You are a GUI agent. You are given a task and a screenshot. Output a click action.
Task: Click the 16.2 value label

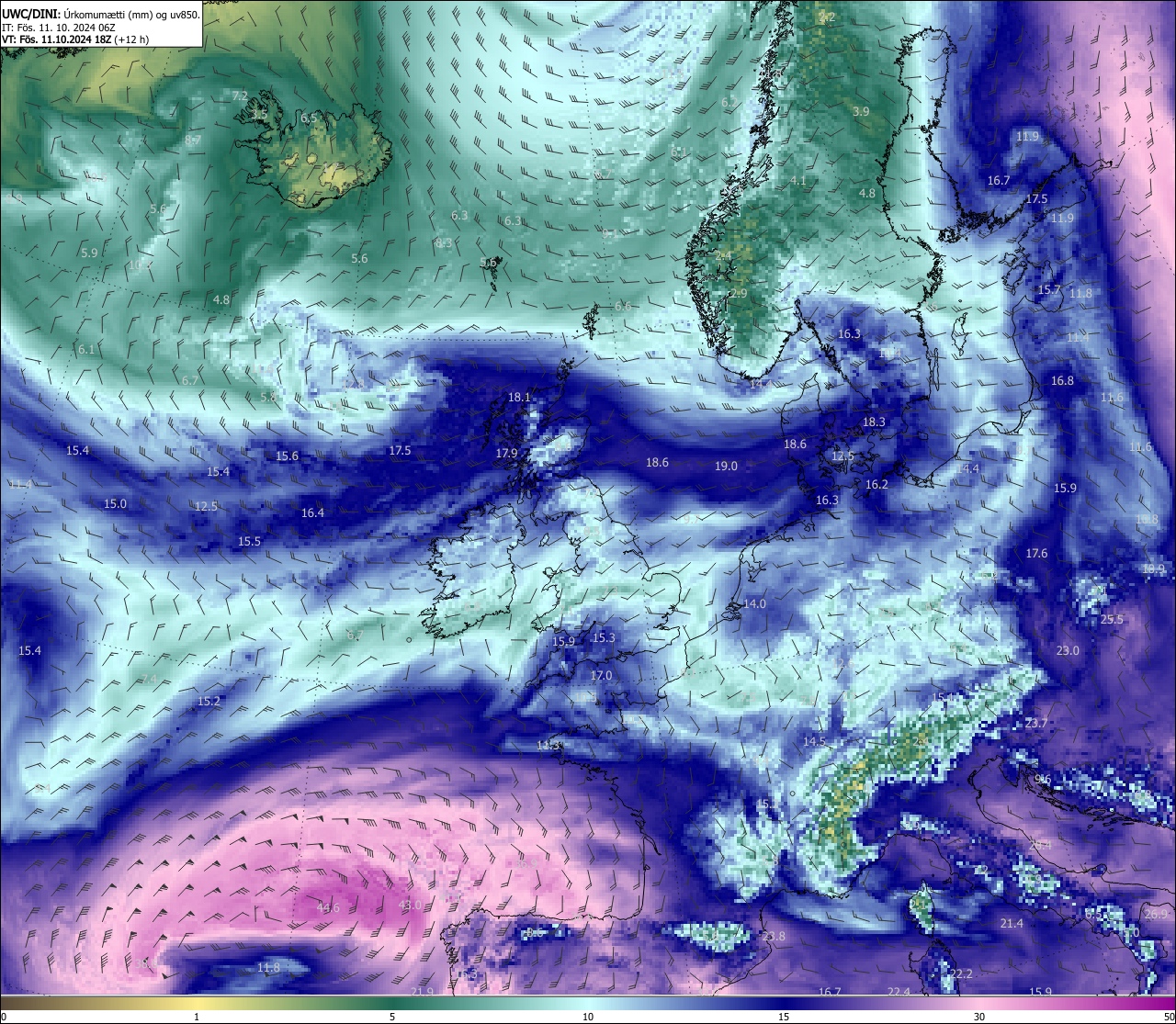click(876, 484)
